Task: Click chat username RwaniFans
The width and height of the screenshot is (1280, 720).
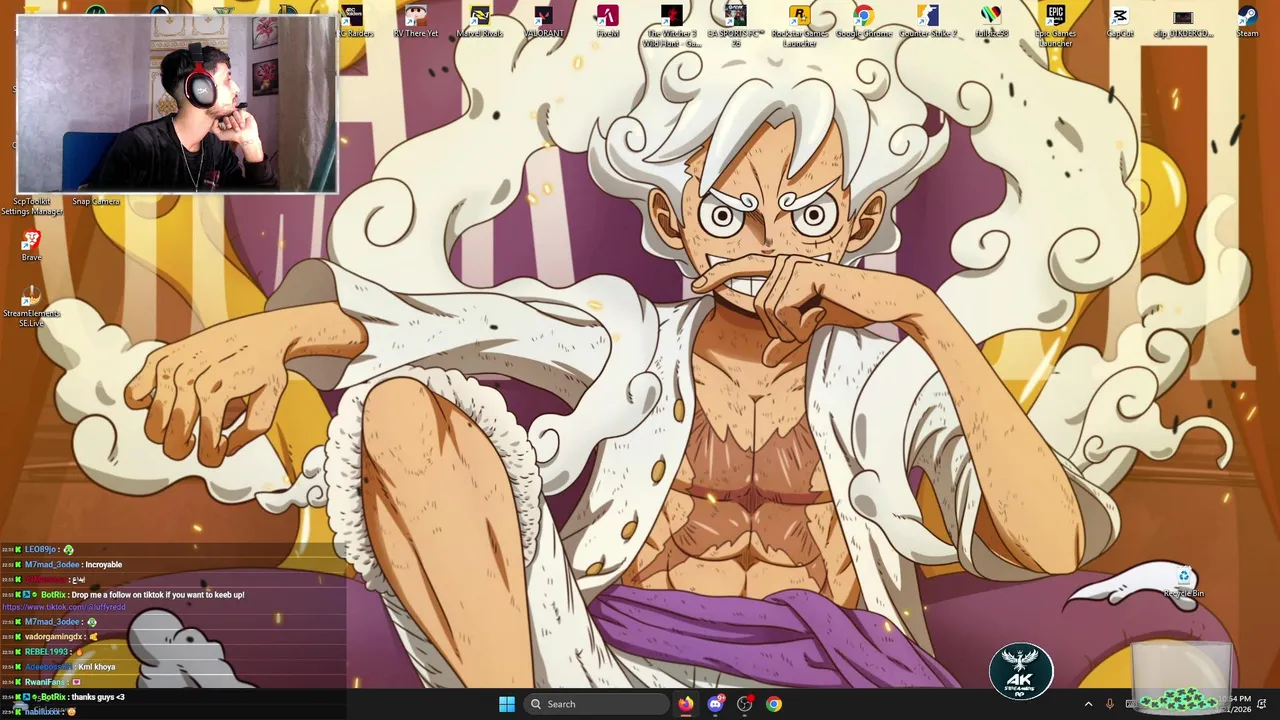Action: (x=46, y=682)
